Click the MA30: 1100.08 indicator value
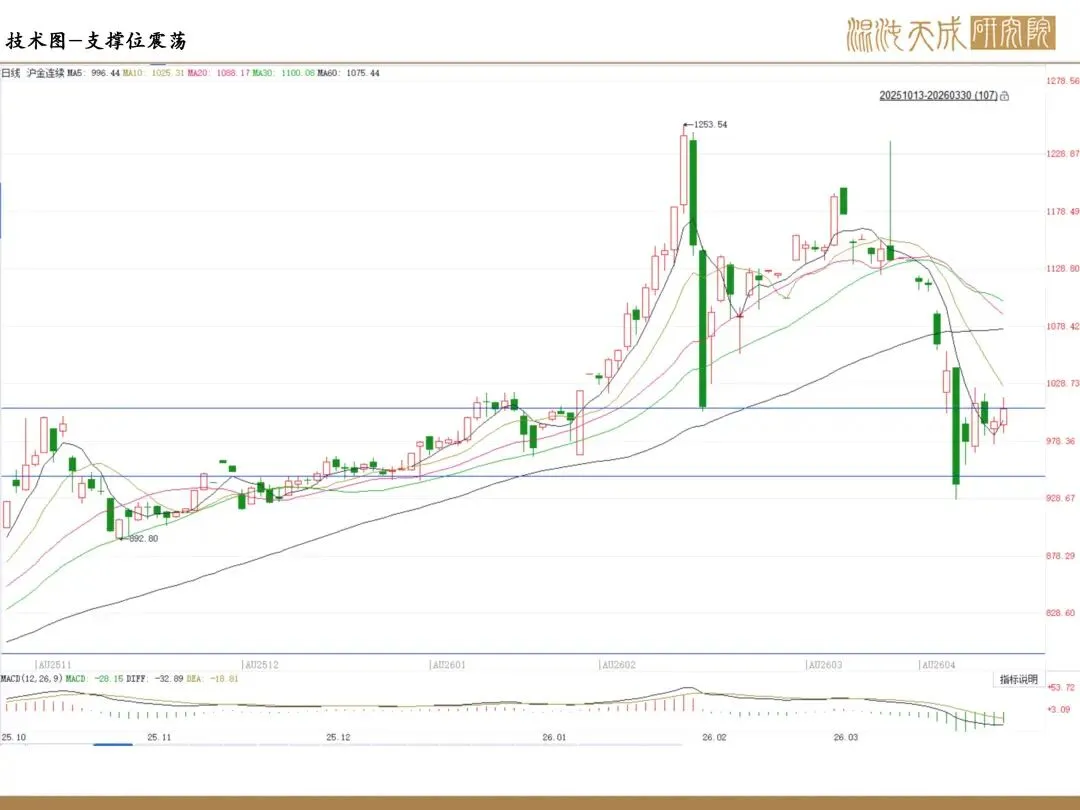Screen dimensions: 1080x810 pos(283,73)
